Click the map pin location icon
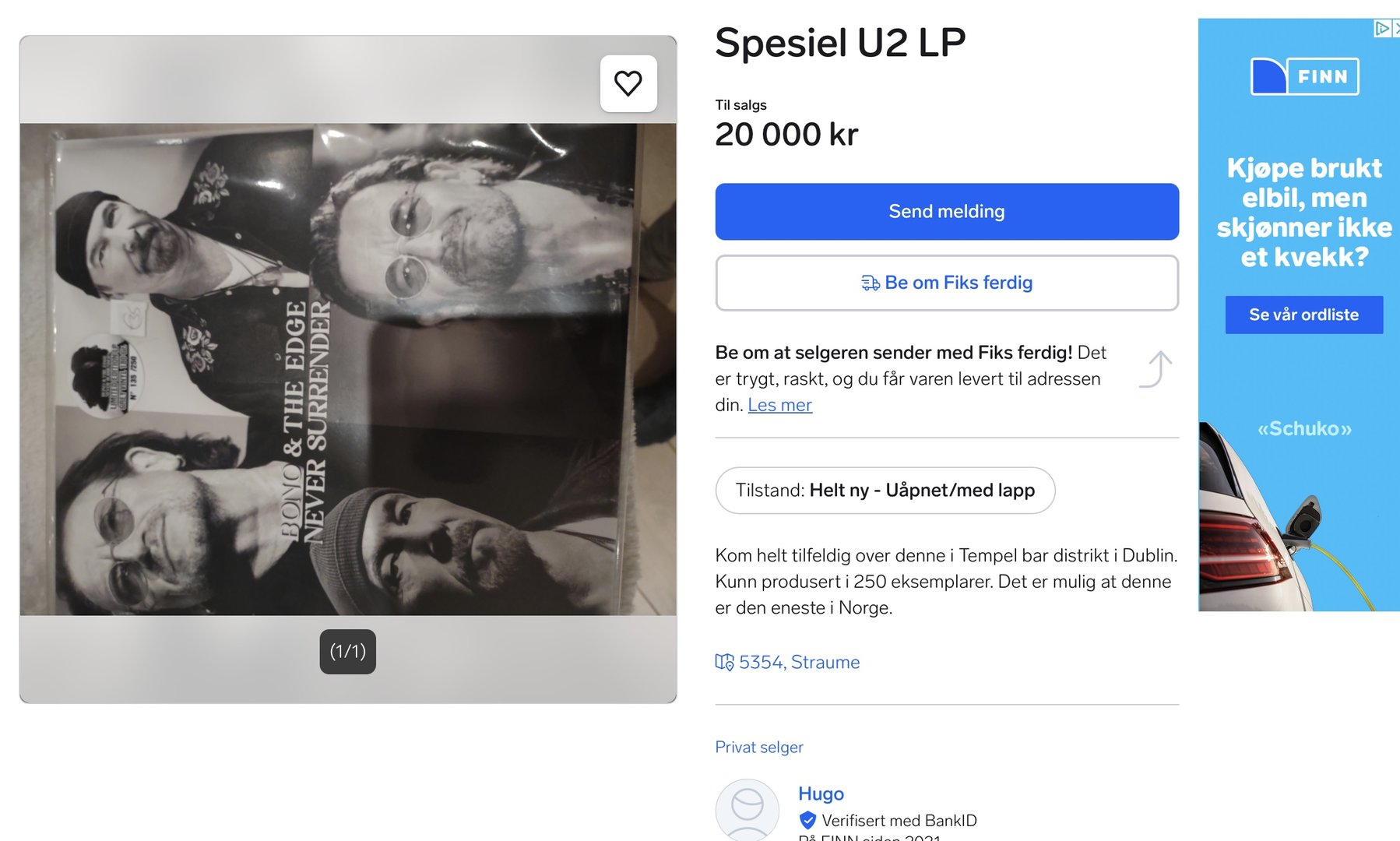The image size is (1400, 841). (x=724, y=663)
